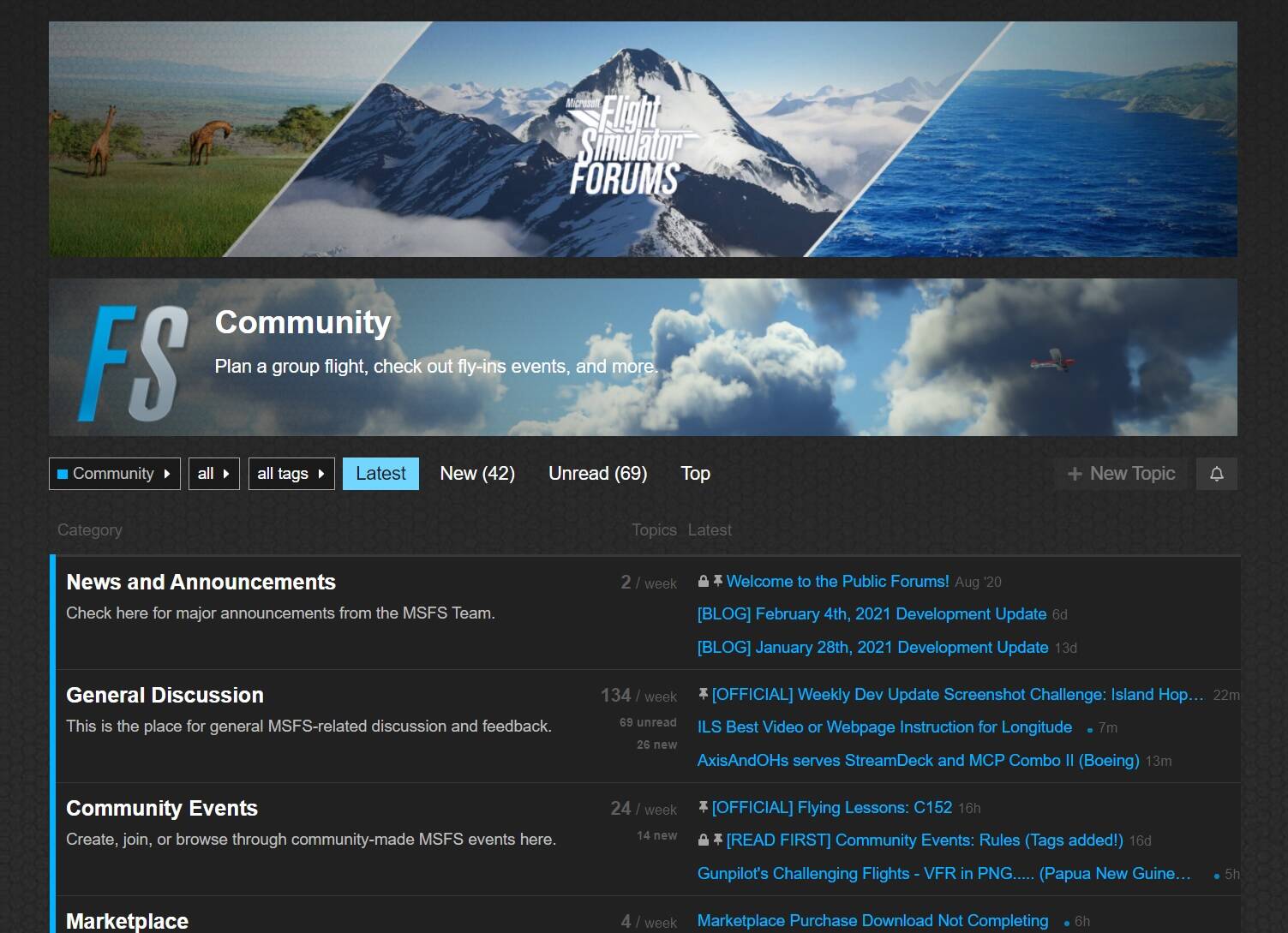1288x933 pixels.
Task: Read the February 4th, 2021 Development Update
Action: point(872,613)
